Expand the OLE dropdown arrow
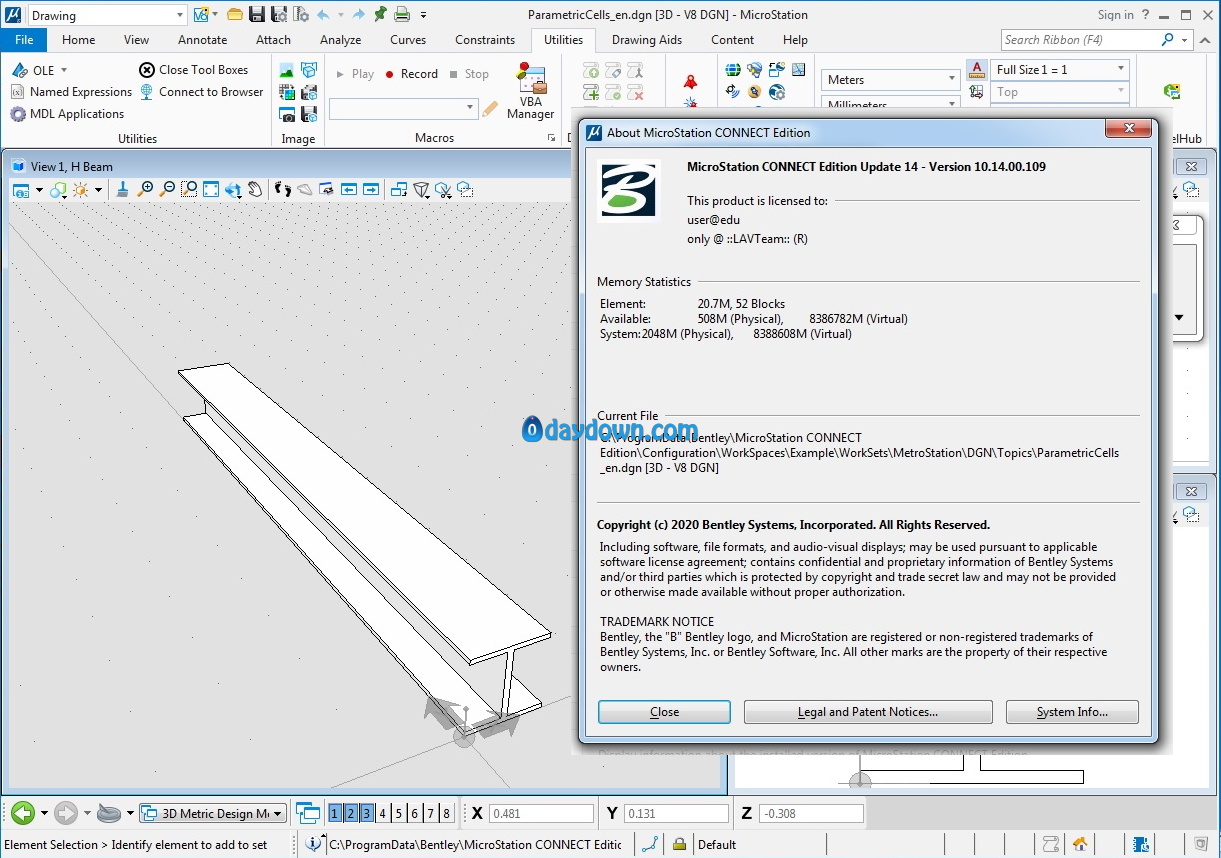 click(x=64, y=70)
